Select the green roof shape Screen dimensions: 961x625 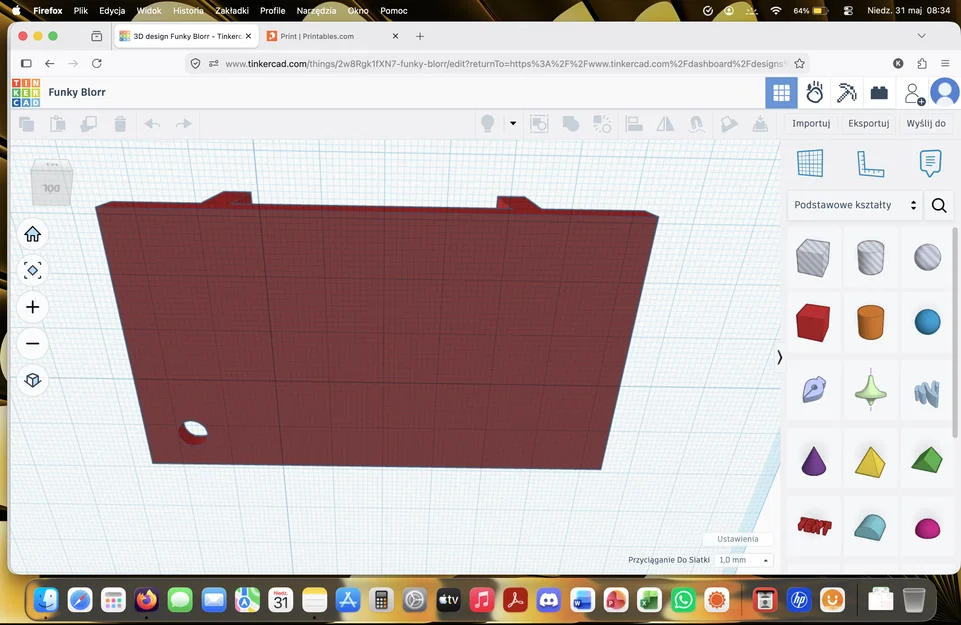[927, 460]
